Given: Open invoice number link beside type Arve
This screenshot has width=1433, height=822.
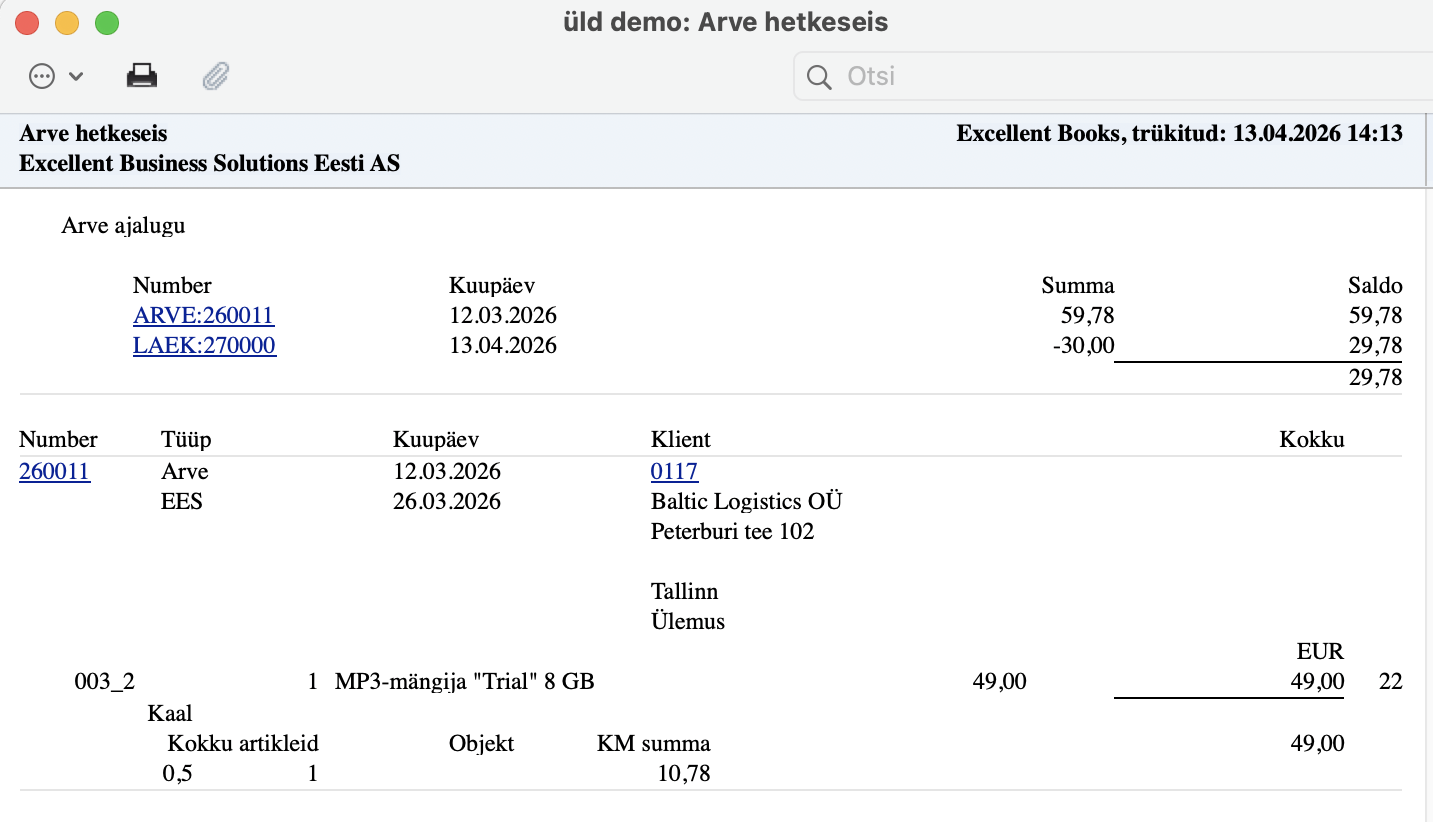Looking at the screenshot, I should point(55,471).
